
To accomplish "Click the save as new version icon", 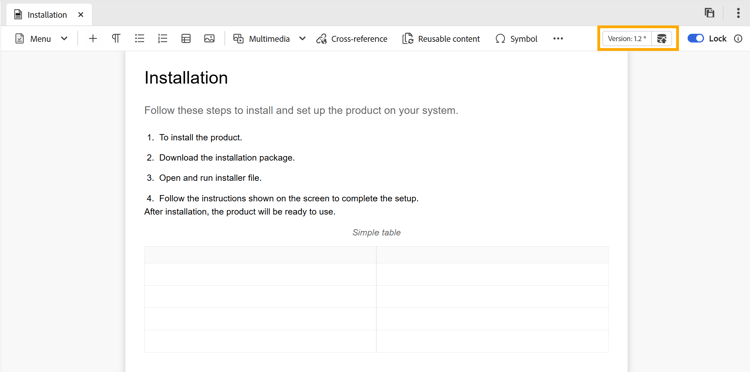I will pos(662,39).
